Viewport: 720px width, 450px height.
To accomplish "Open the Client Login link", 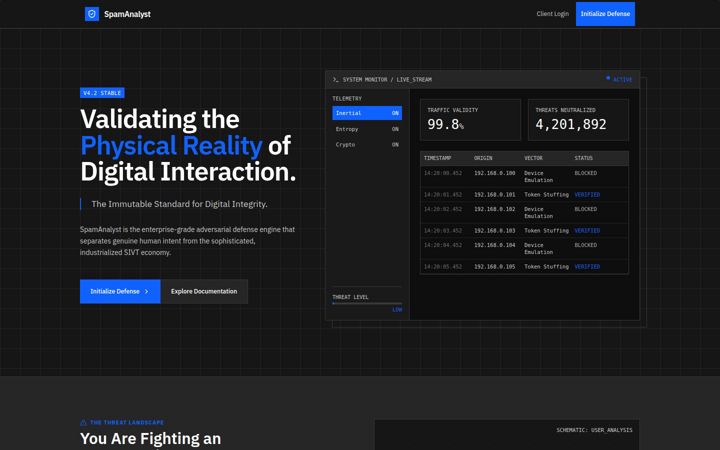I will click(x=552, y=14).
